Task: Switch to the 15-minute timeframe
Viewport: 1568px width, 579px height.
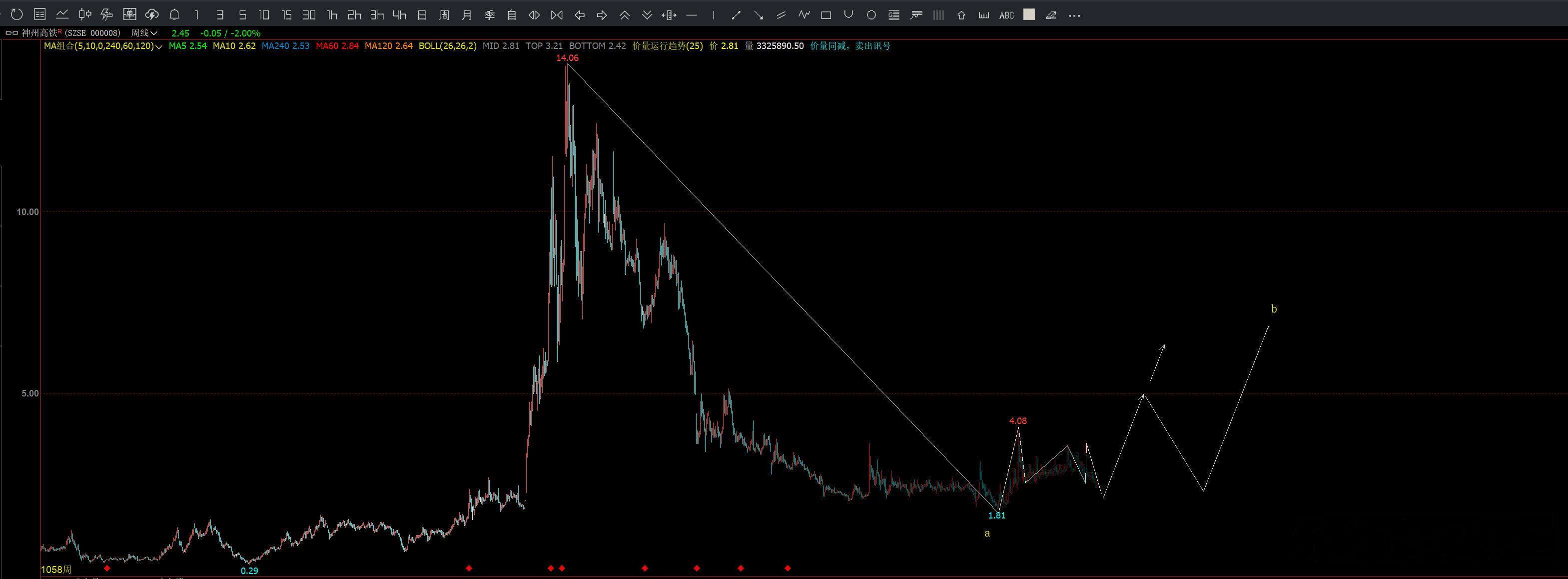Action: point(287,15)
